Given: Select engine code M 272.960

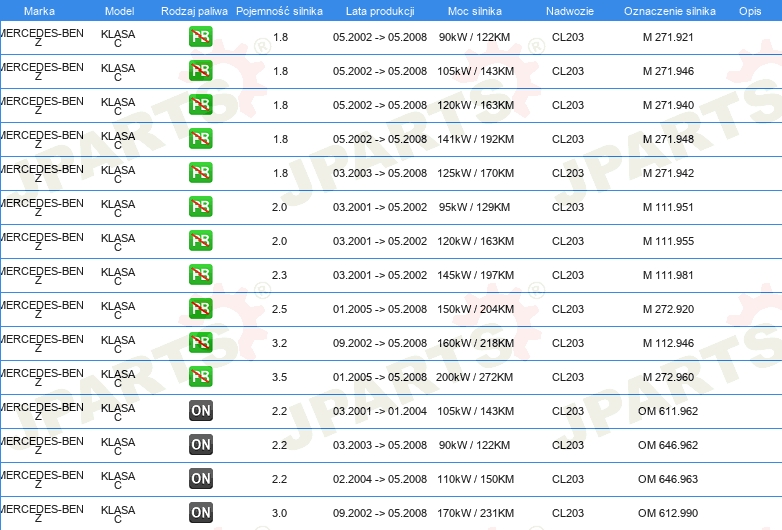Looking at the screenshot, I should [x=668, y=377].
